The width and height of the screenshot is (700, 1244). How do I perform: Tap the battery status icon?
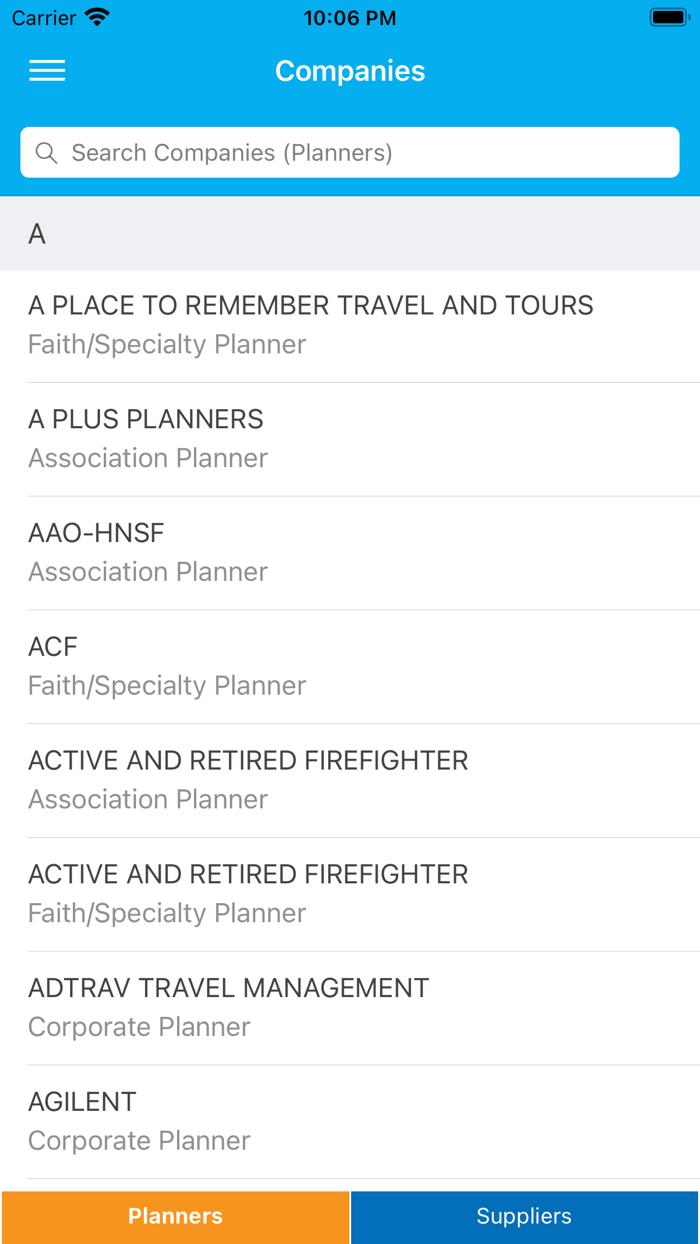pos(667,17)
